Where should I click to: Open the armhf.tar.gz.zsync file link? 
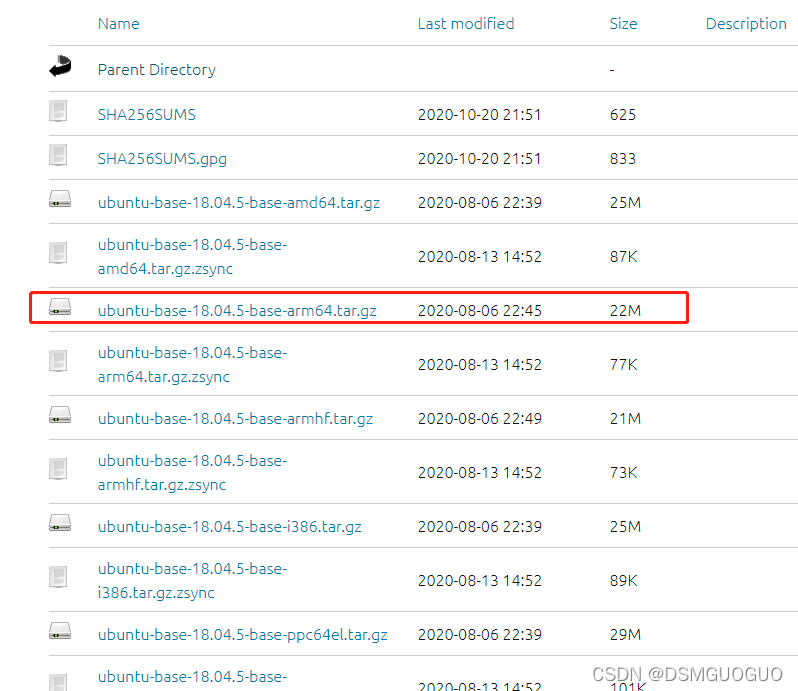click(192, 472)
